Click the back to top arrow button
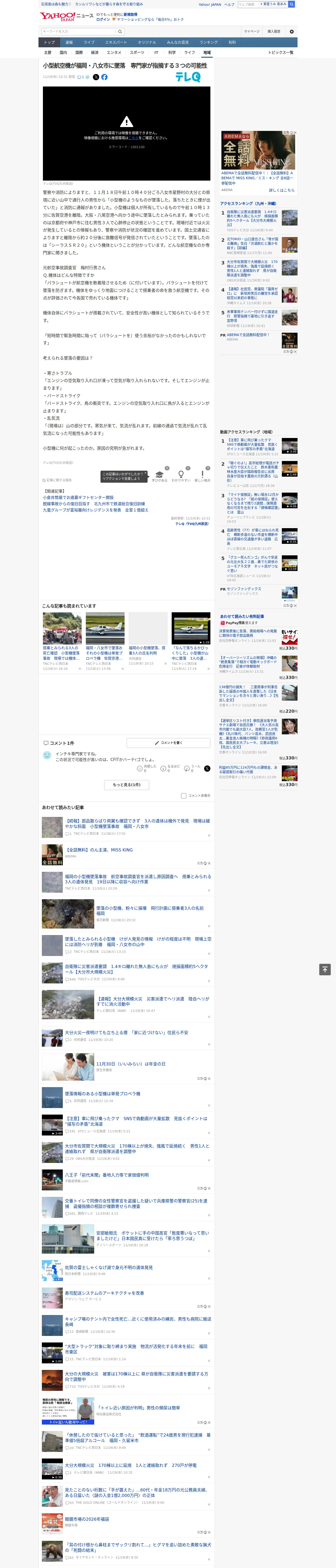 [325, 970]
